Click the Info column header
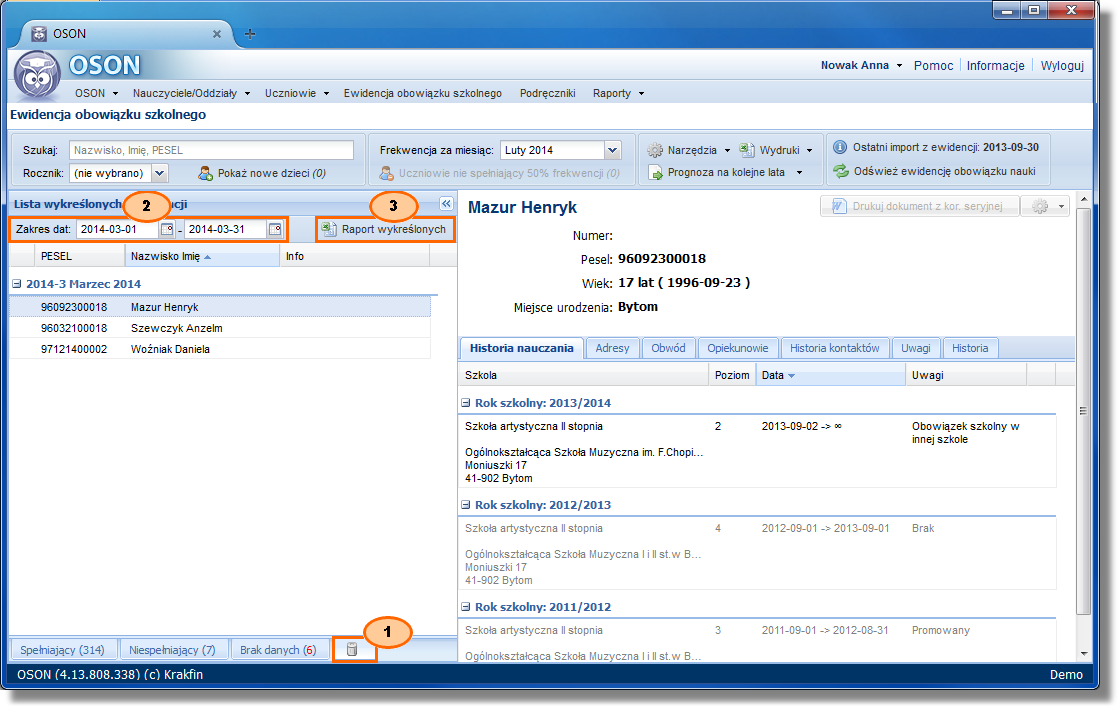The height and width of the screenshot is (709, 1119). pos(355,256)
